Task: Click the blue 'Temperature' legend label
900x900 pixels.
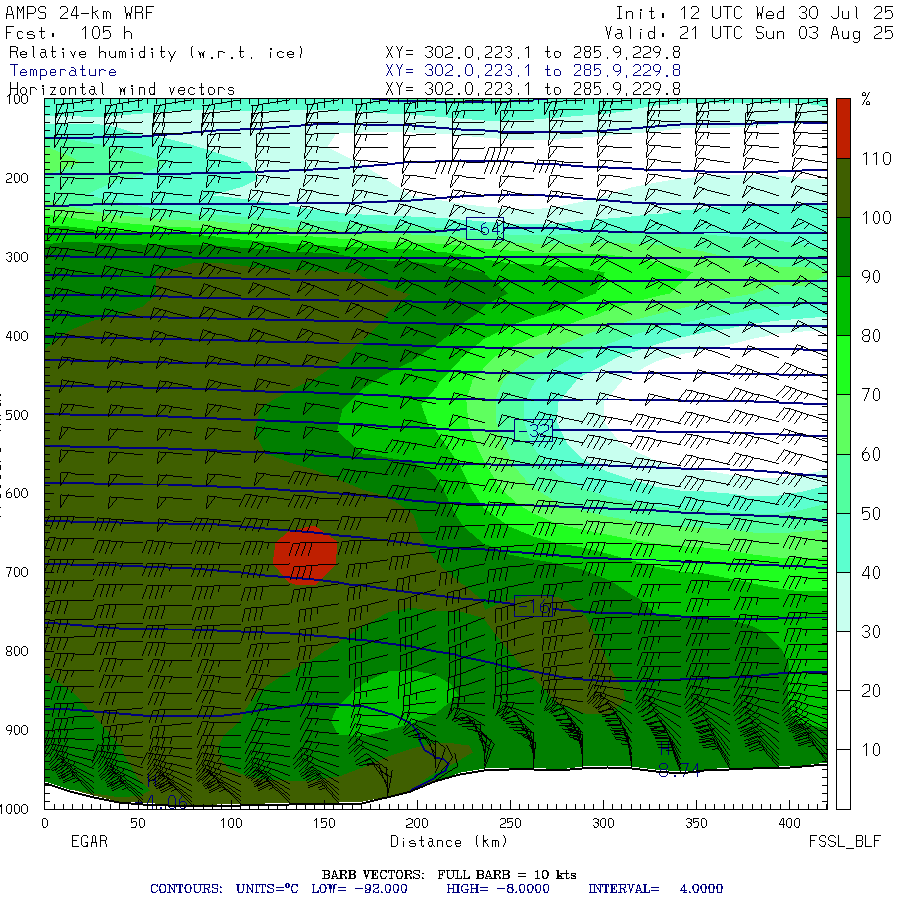Action: click(x=63, y=71)
